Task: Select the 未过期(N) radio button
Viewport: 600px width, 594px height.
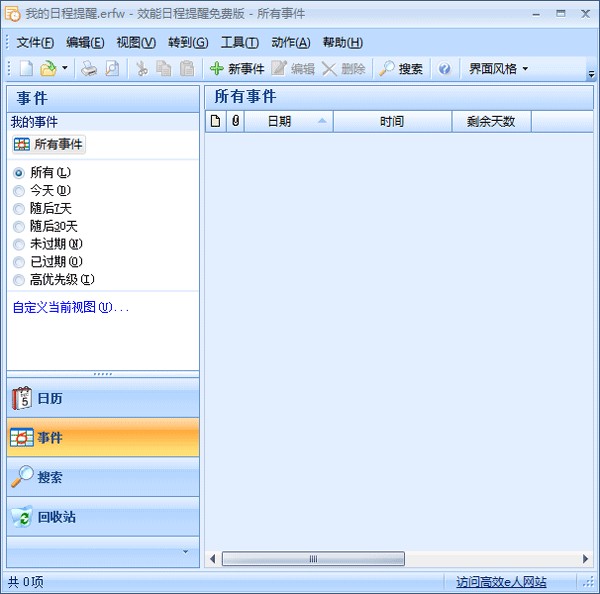Action: (x=48, y=244)
